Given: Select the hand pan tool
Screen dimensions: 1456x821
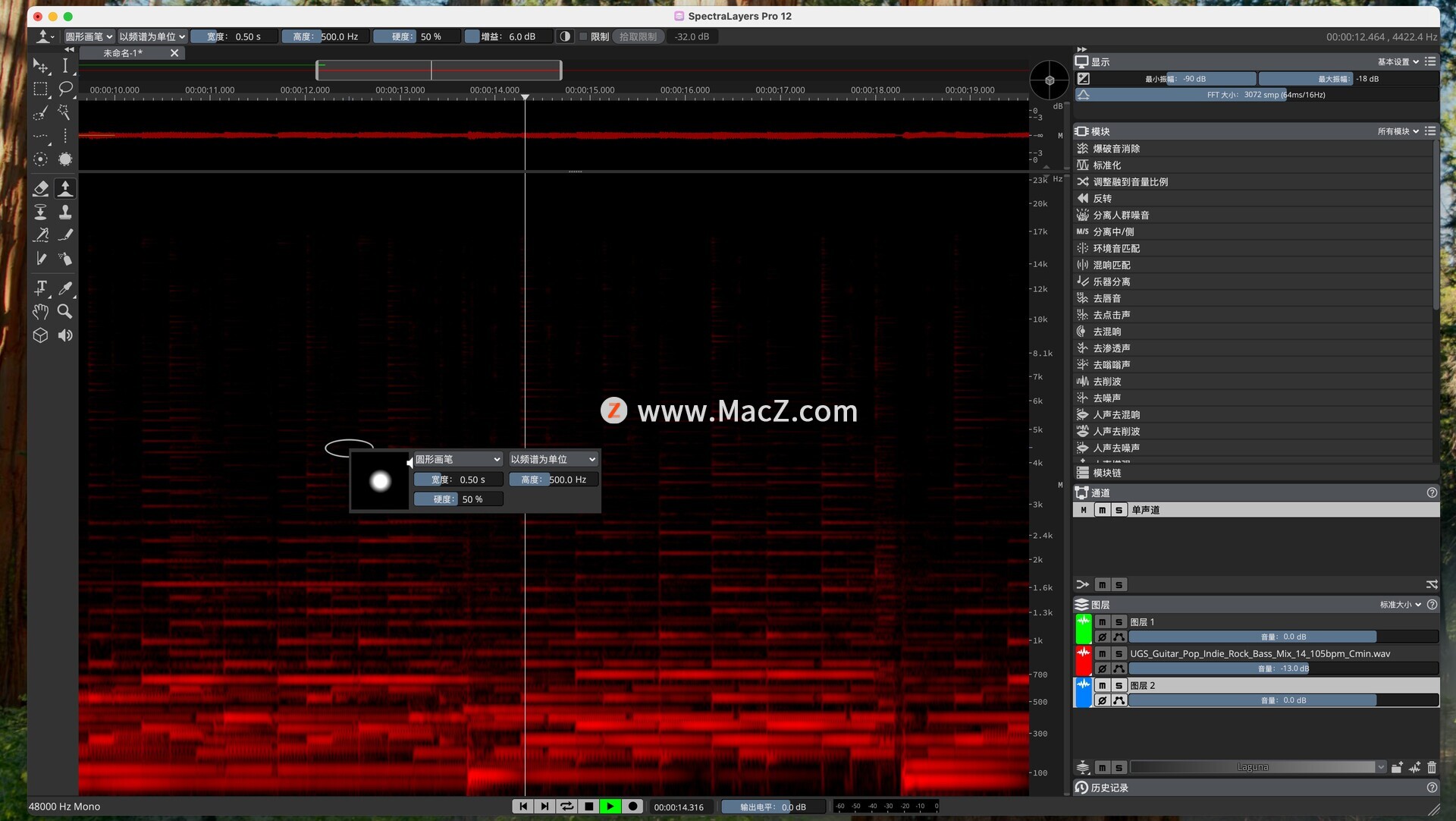Looking at the screenshot, I should coord(40,312).
